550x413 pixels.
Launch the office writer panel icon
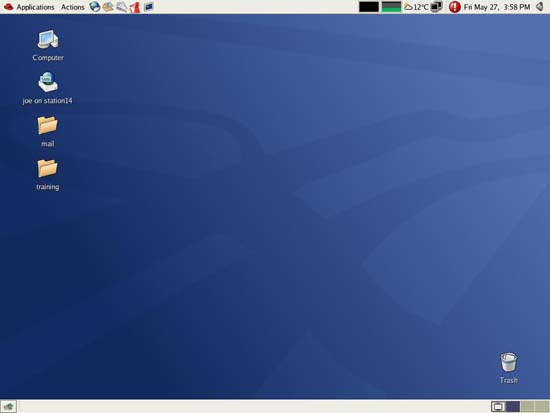pos(121,7)
